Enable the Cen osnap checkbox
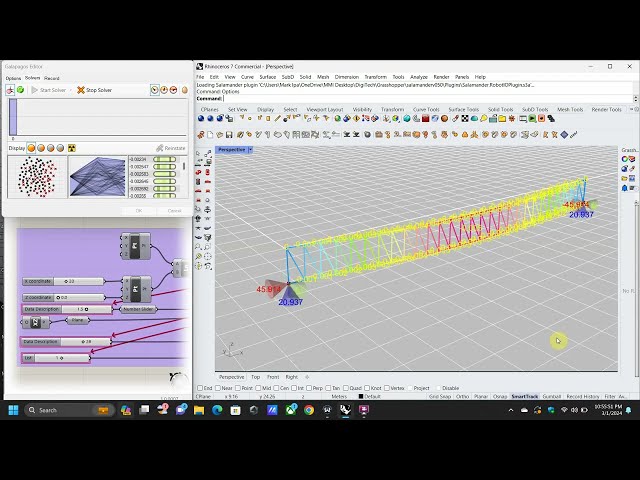The height and width of the screenshot is (480, 640). click(x=276, y=388)
